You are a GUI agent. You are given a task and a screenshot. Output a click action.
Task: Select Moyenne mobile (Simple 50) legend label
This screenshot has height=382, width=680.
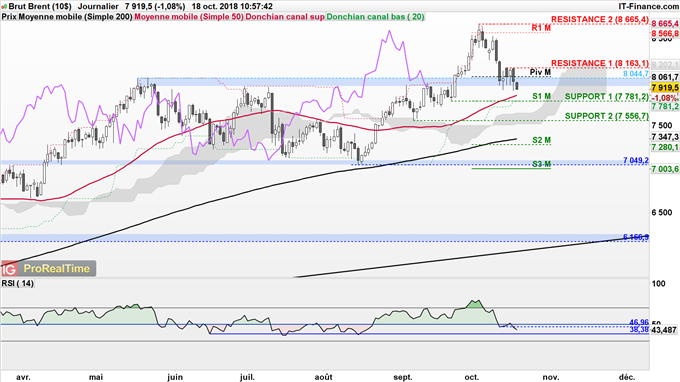coord(189,17)
